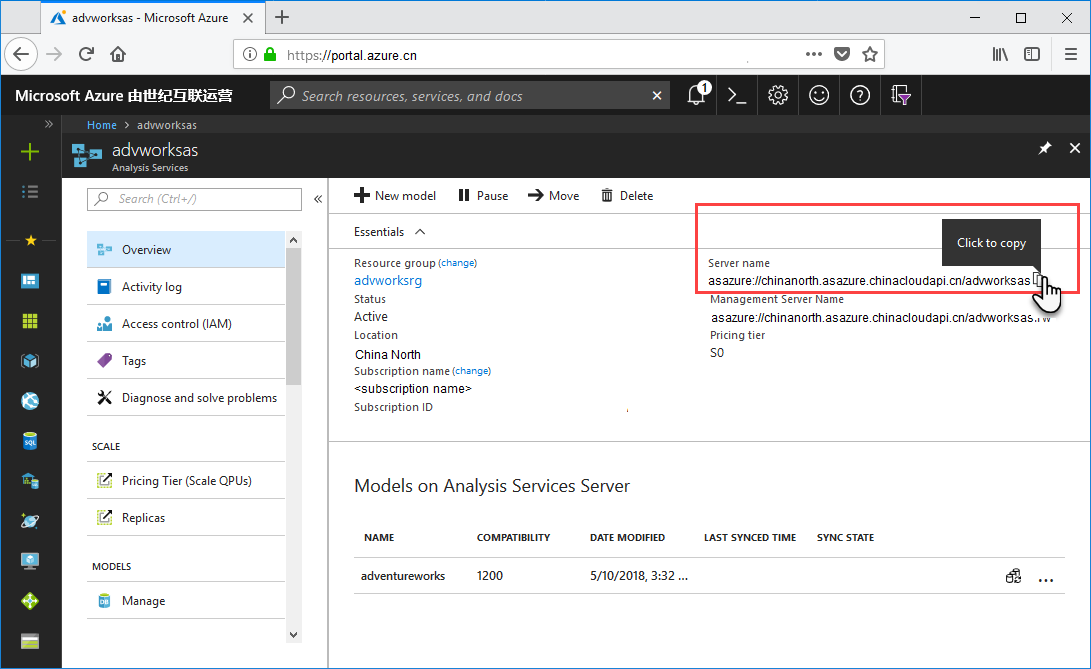Click resource menu scroll down arrow
Viewport: 1091px width, 669px height.
pyautogui.click(x=294, y=635)
